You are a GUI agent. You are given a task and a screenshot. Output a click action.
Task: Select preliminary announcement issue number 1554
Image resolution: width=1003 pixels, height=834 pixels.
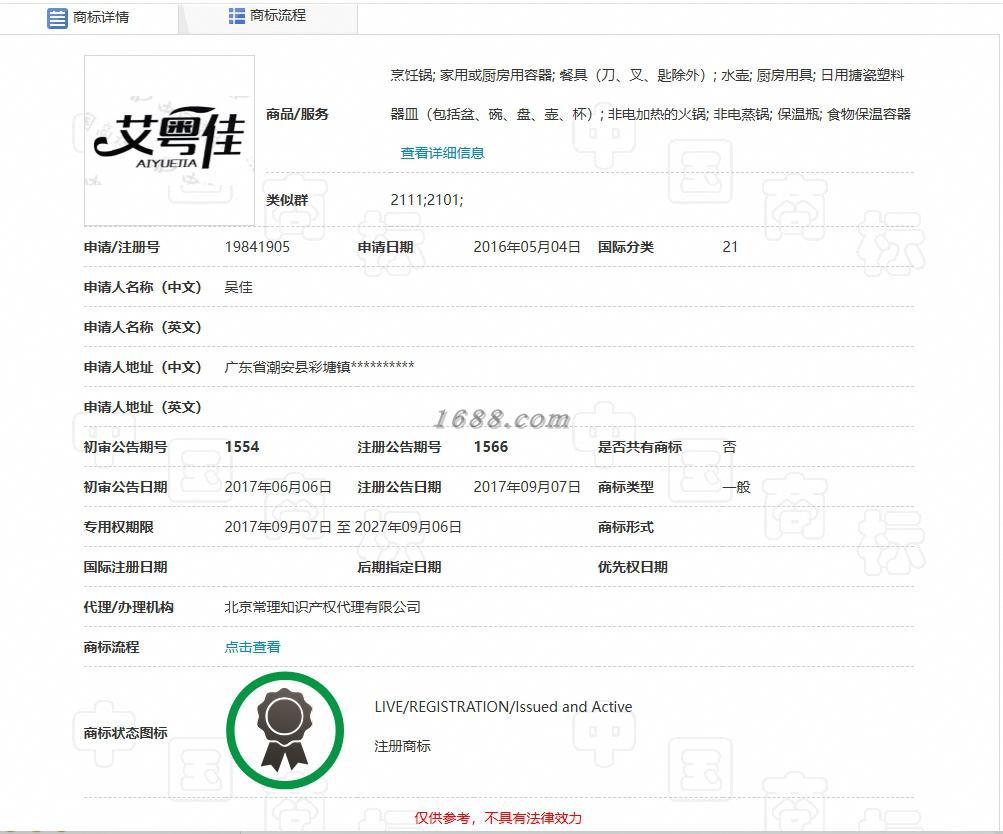[242, 447]
